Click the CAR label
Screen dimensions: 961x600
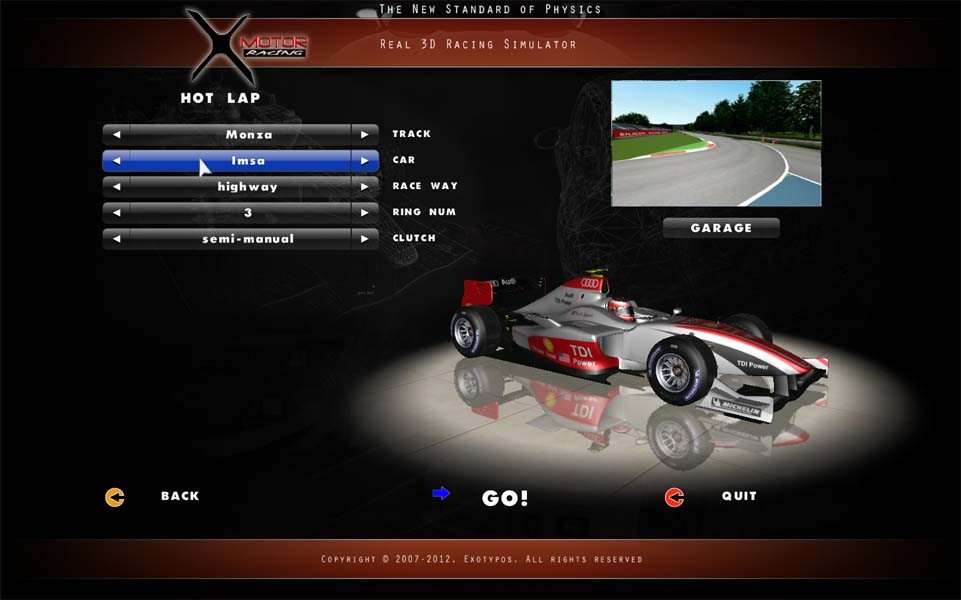[404, 160]
